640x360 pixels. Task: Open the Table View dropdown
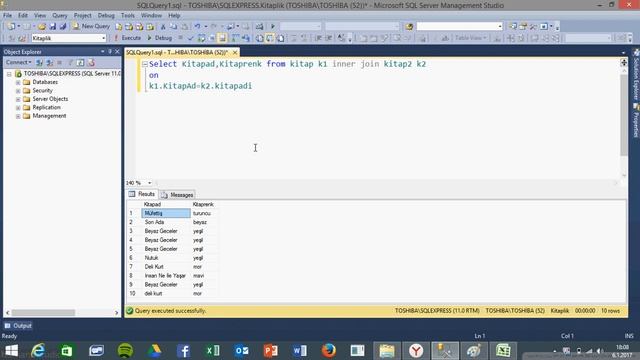(x=471, y=38)
